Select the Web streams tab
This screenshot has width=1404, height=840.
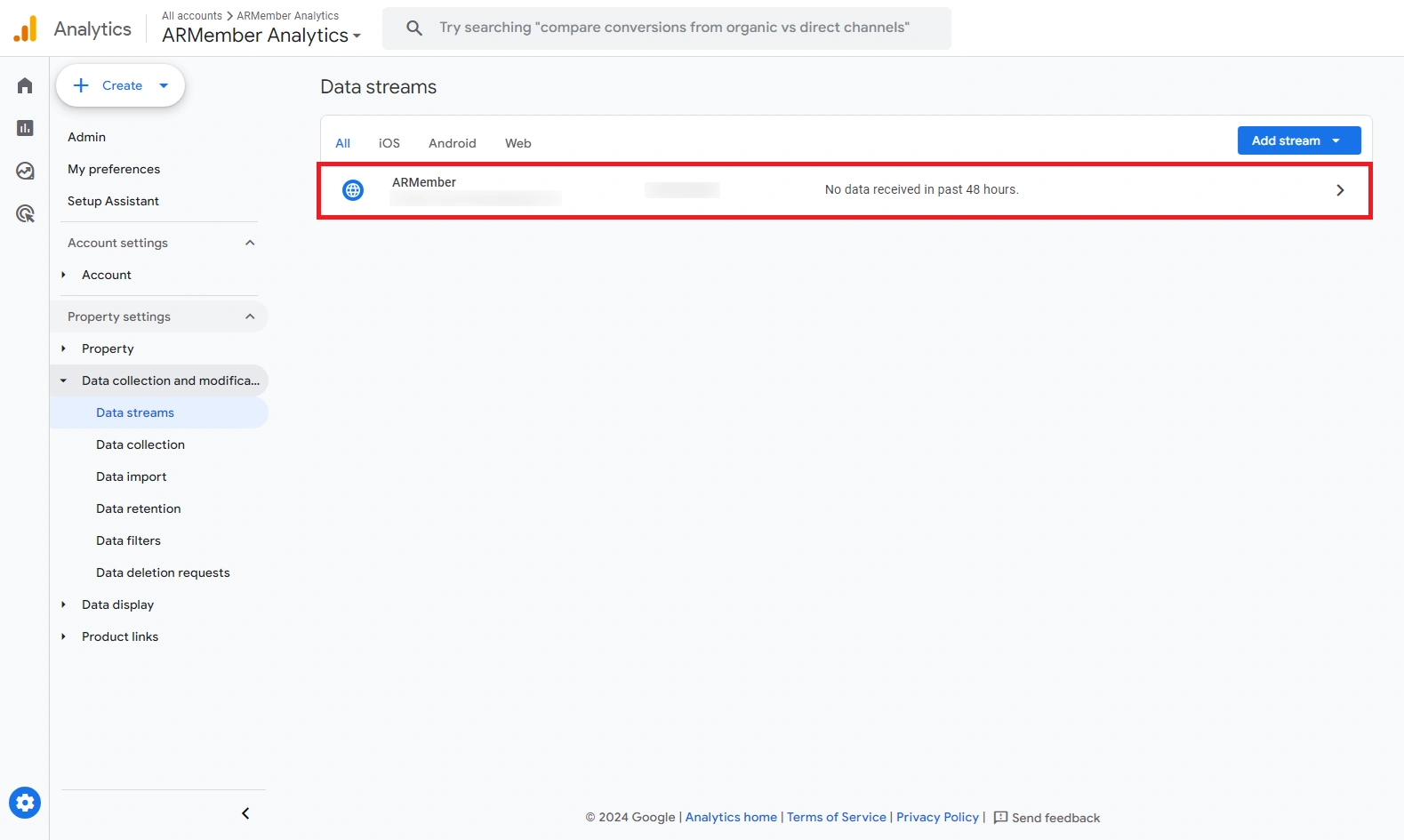(x=518, y=143)
